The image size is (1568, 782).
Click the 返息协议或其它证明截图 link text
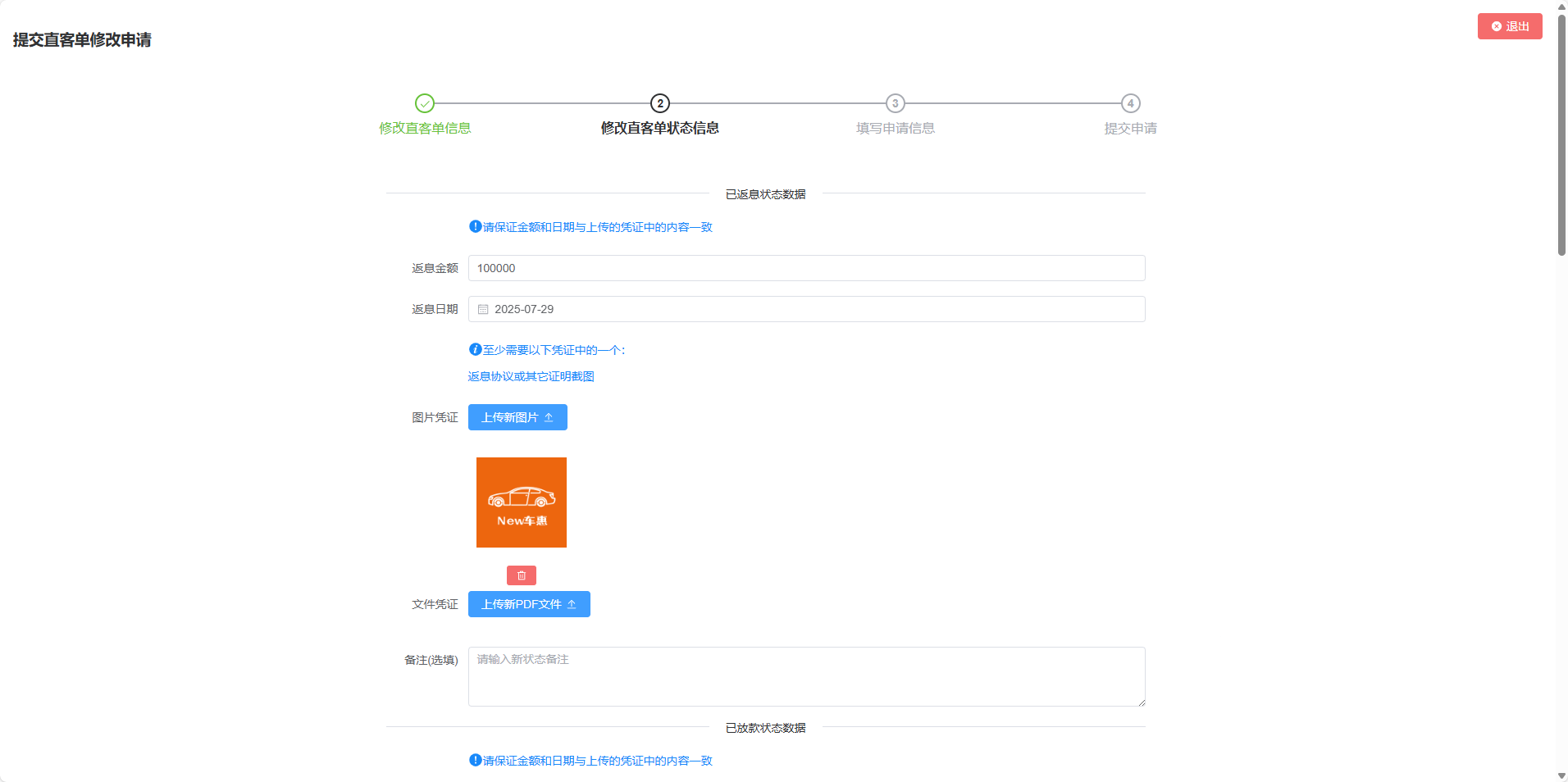coord(531,376)
